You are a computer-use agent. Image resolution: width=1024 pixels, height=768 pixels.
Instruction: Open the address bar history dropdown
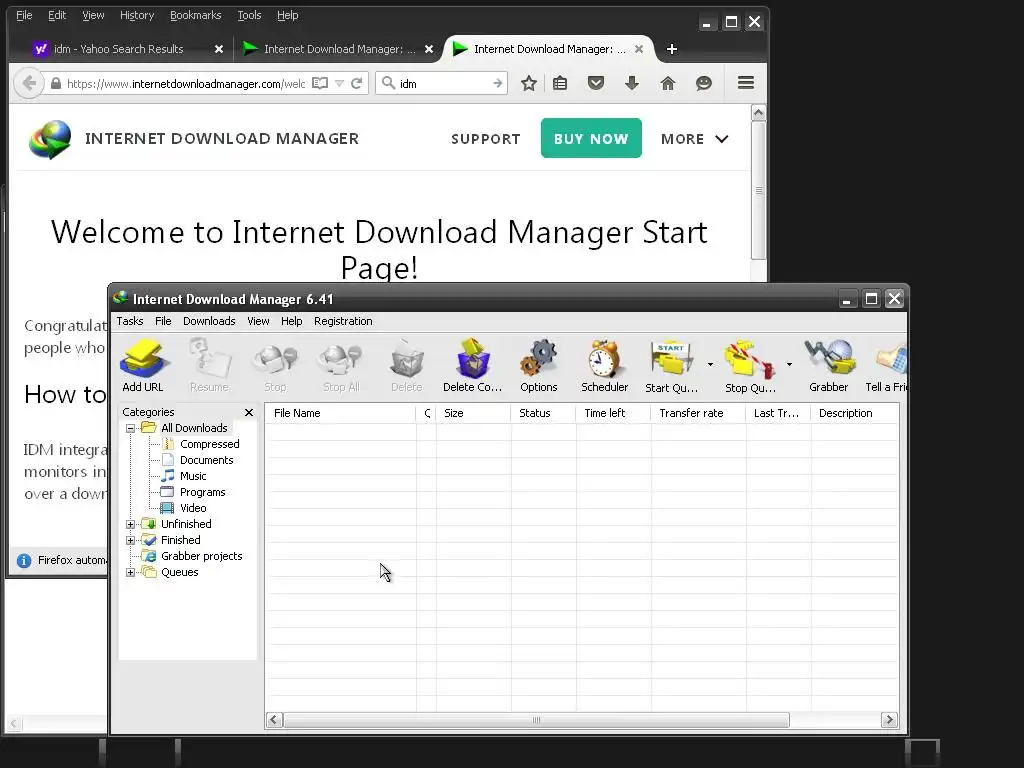(339, 84)
